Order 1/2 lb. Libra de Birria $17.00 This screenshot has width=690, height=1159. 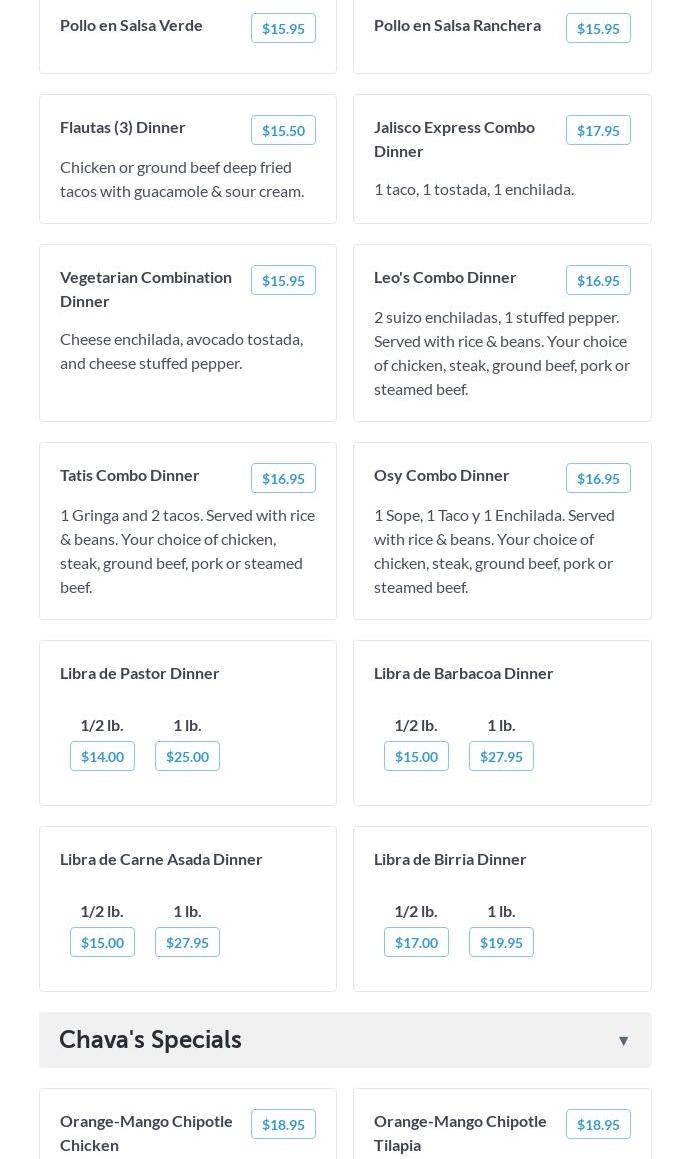point(416,943)
